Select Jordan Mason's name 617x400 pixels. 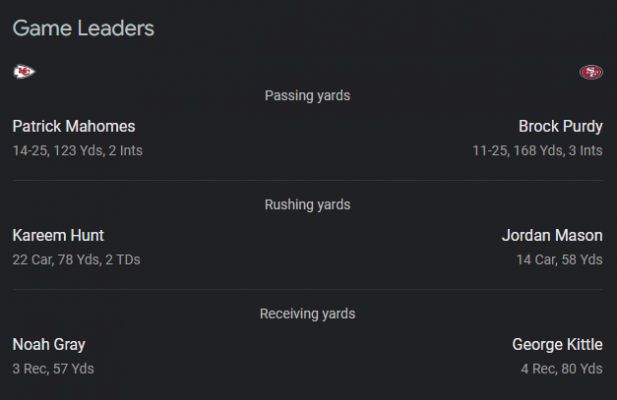(552, 236)
